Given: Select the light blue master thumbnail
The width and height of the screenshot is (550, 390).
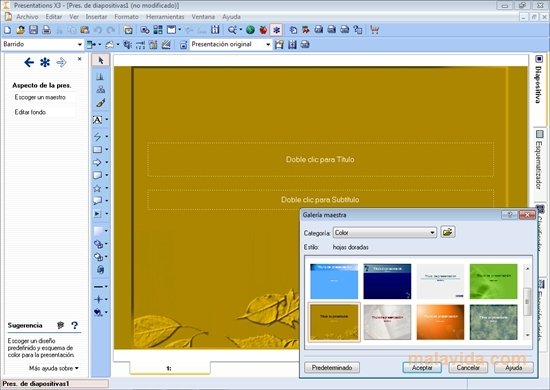Looking at the screenshot, I should click(x=334, y=281).
